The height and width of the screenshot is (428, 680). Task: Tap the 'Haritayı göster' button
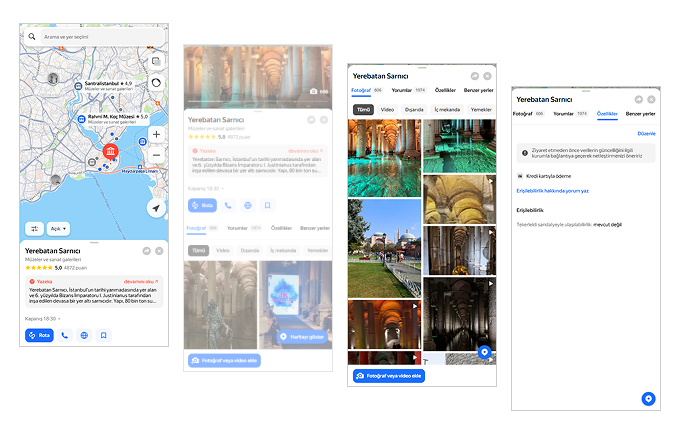[x=302, y=337]
